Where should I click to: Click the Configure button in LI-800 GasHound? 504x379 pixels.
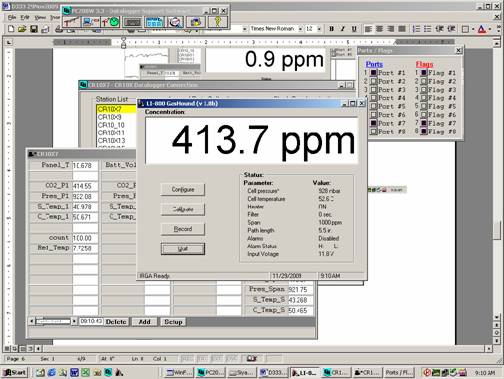183,189
